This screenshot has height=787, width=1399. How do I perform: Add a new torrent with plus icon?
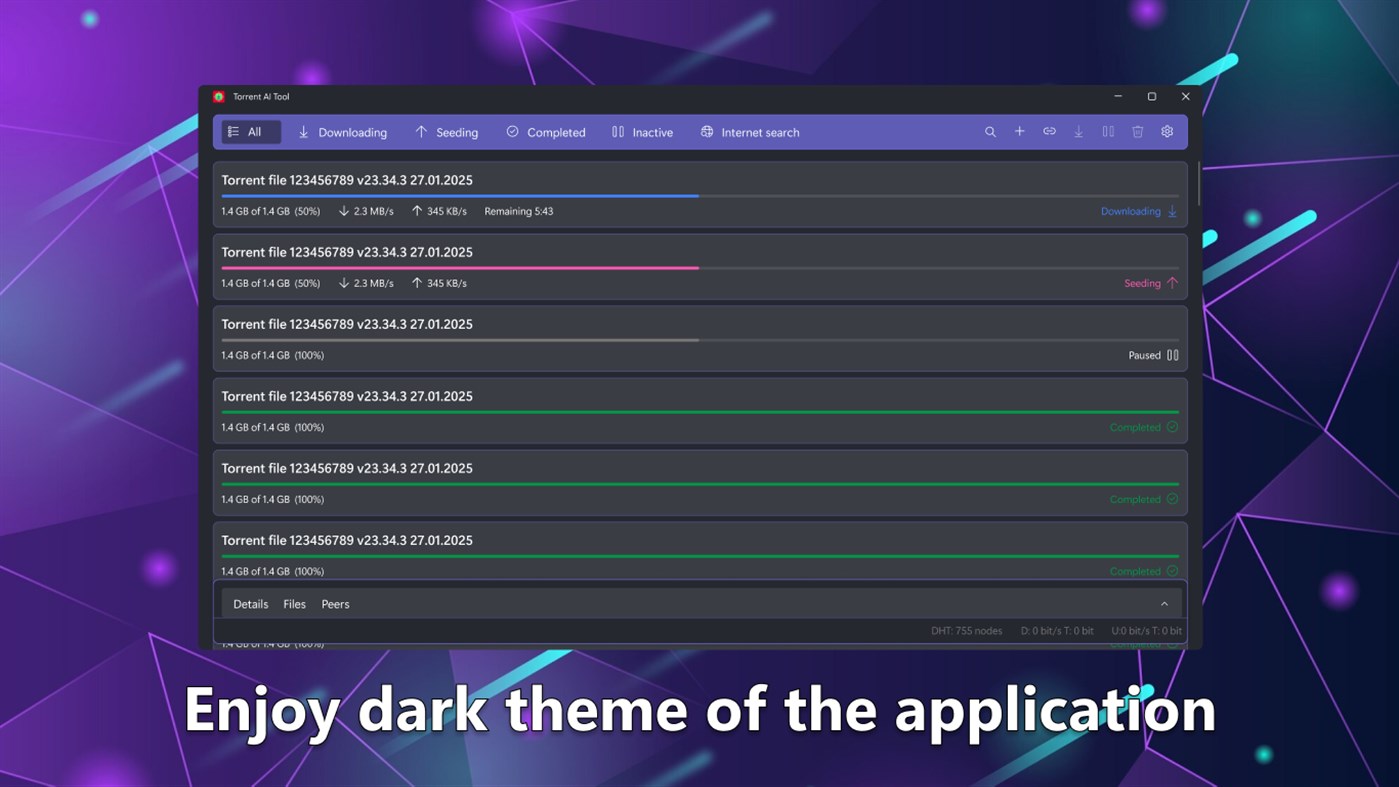pos(1020,132)
